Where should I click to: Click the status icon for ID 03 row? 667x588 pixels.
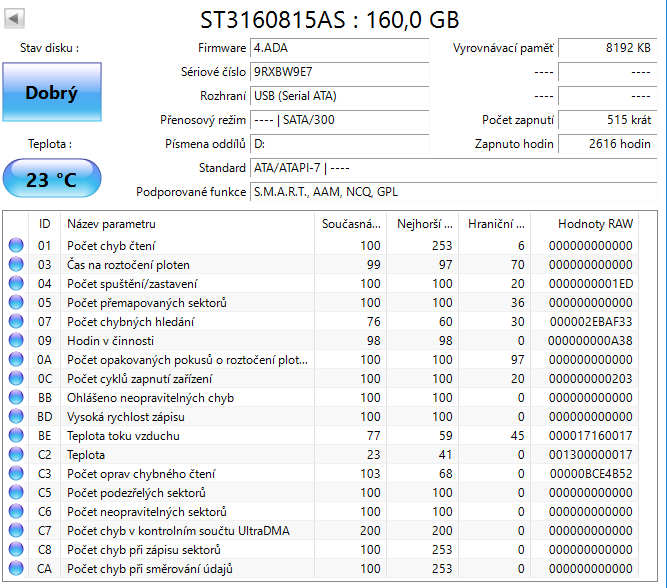(x=16, y=265)
